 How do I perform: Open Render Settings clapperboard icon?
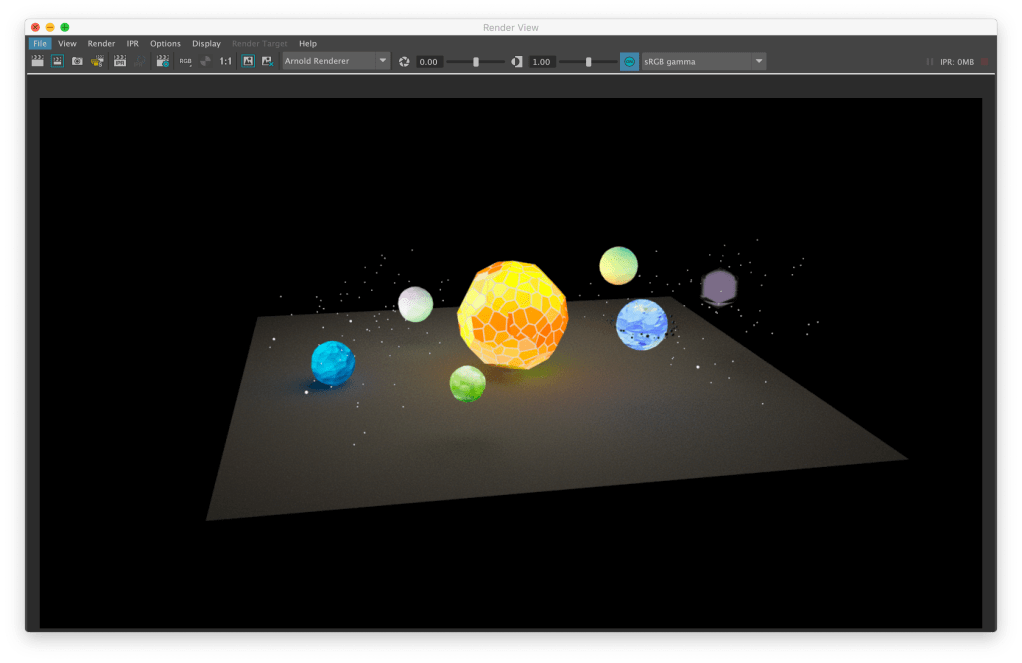[161, 62]
